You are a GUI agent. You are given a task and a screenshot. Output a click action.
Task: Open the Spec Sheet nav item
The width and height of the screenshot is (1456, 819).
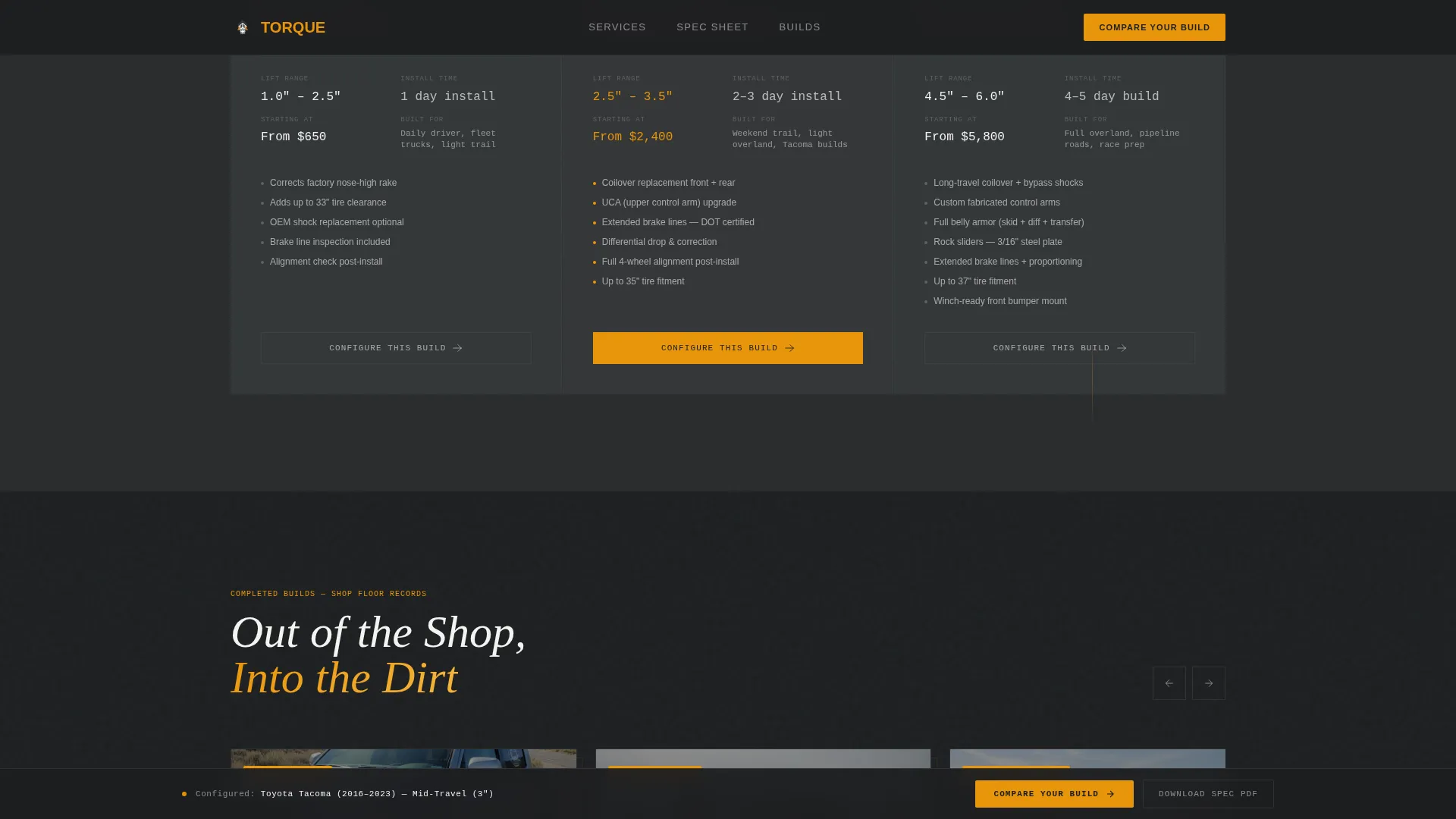[x=712, y=27]
